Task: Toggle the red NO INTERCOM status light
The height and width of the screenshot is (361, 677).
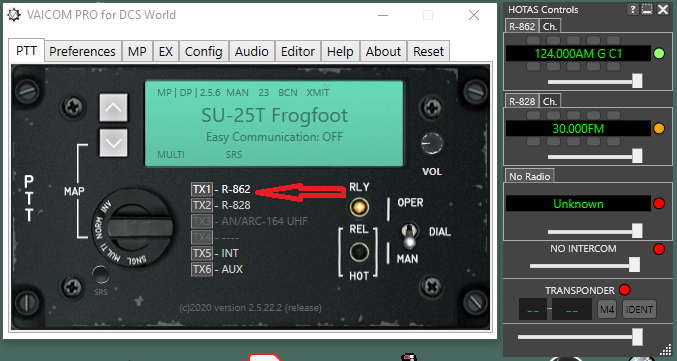Action: [x=659, y=249]
